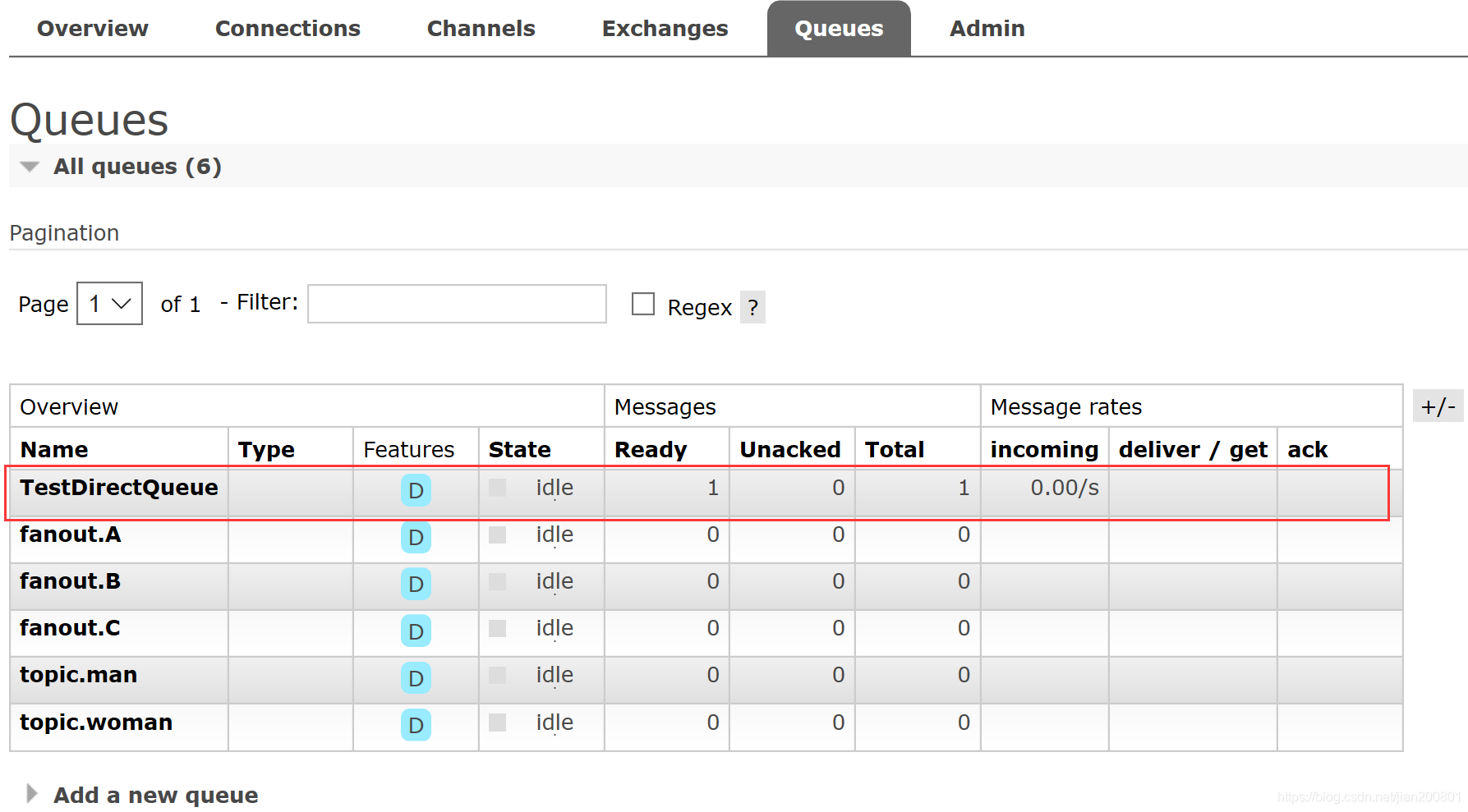Sort by deliver / get column header

[1193, 450]
